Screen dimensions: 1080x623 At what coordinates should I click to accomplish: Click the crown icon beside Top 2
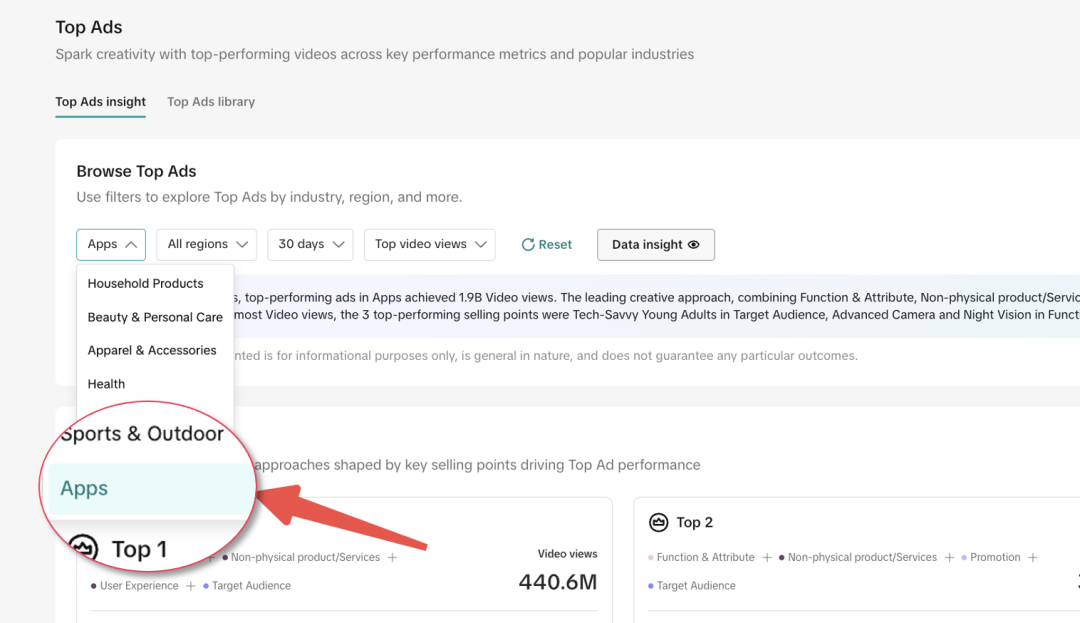click(x=659, y=522)
